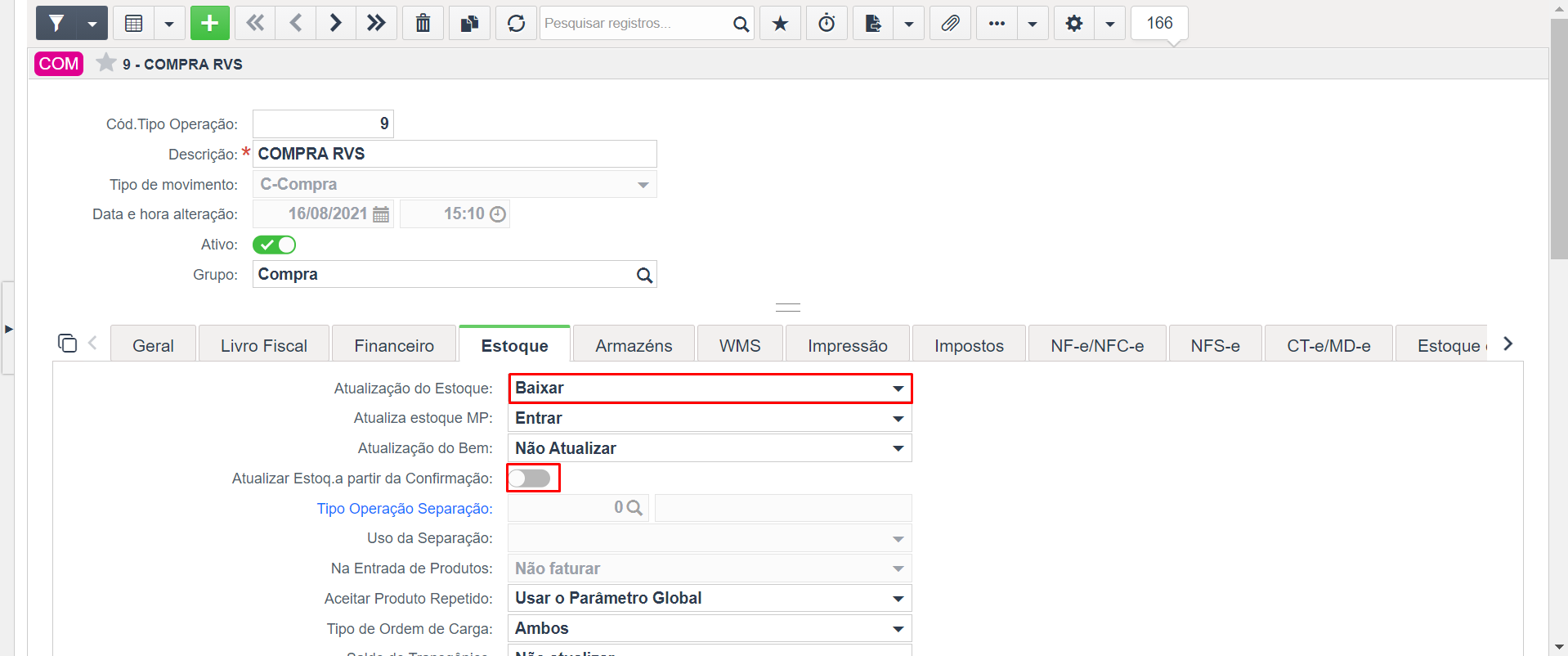
Task: Refresh the record data
Action: coord(516,23)
